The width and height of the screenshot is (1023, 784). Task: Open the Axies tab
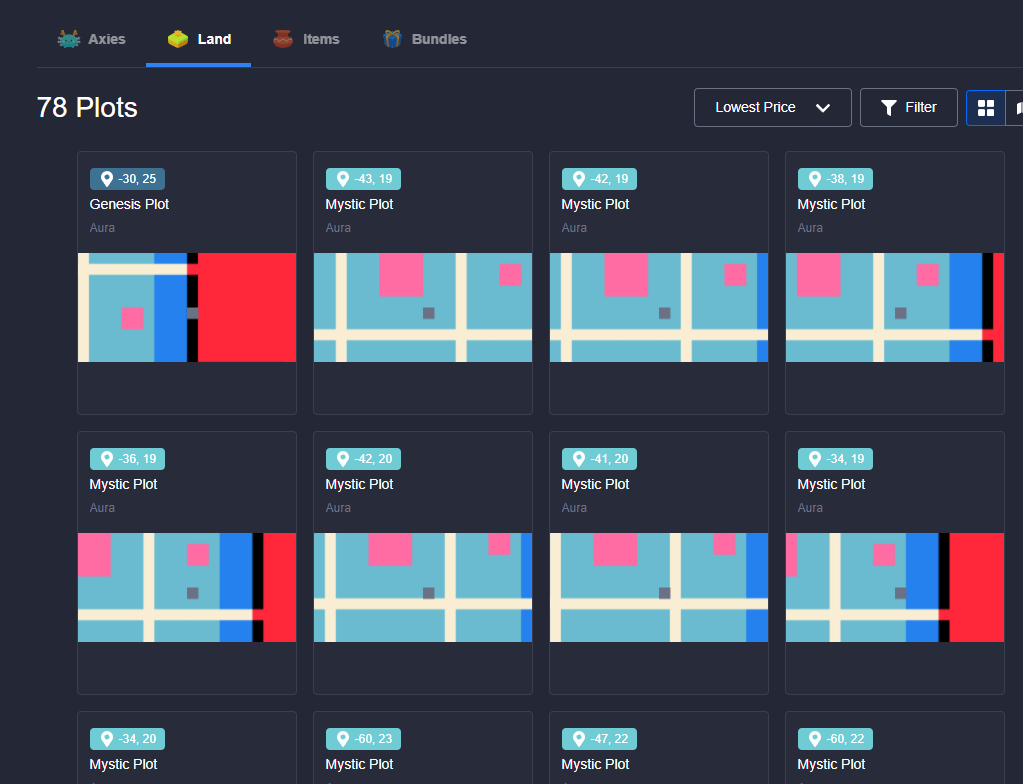click(92, 39)
